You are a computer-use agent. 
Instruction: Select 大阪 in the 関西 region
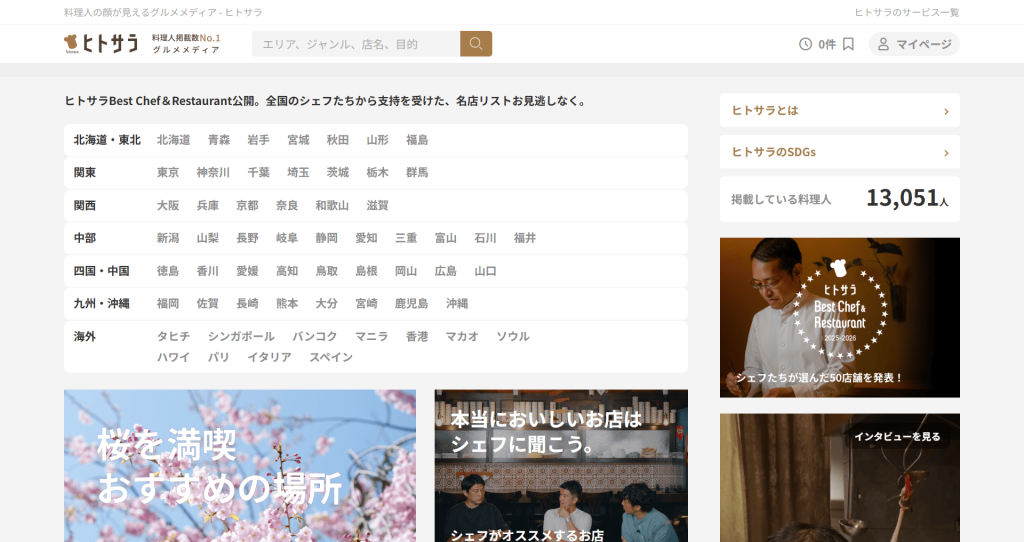168,206
